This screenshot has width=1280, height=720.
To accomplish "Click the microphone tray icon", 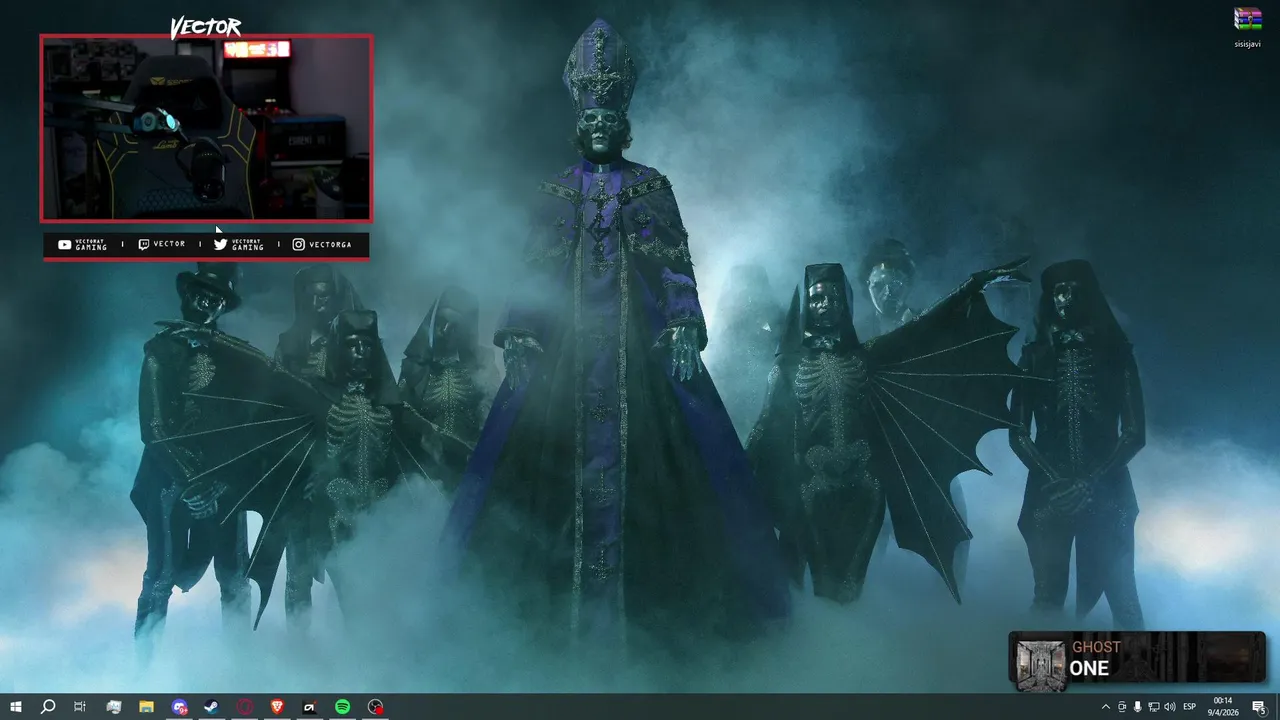I will click(1138, 707).
